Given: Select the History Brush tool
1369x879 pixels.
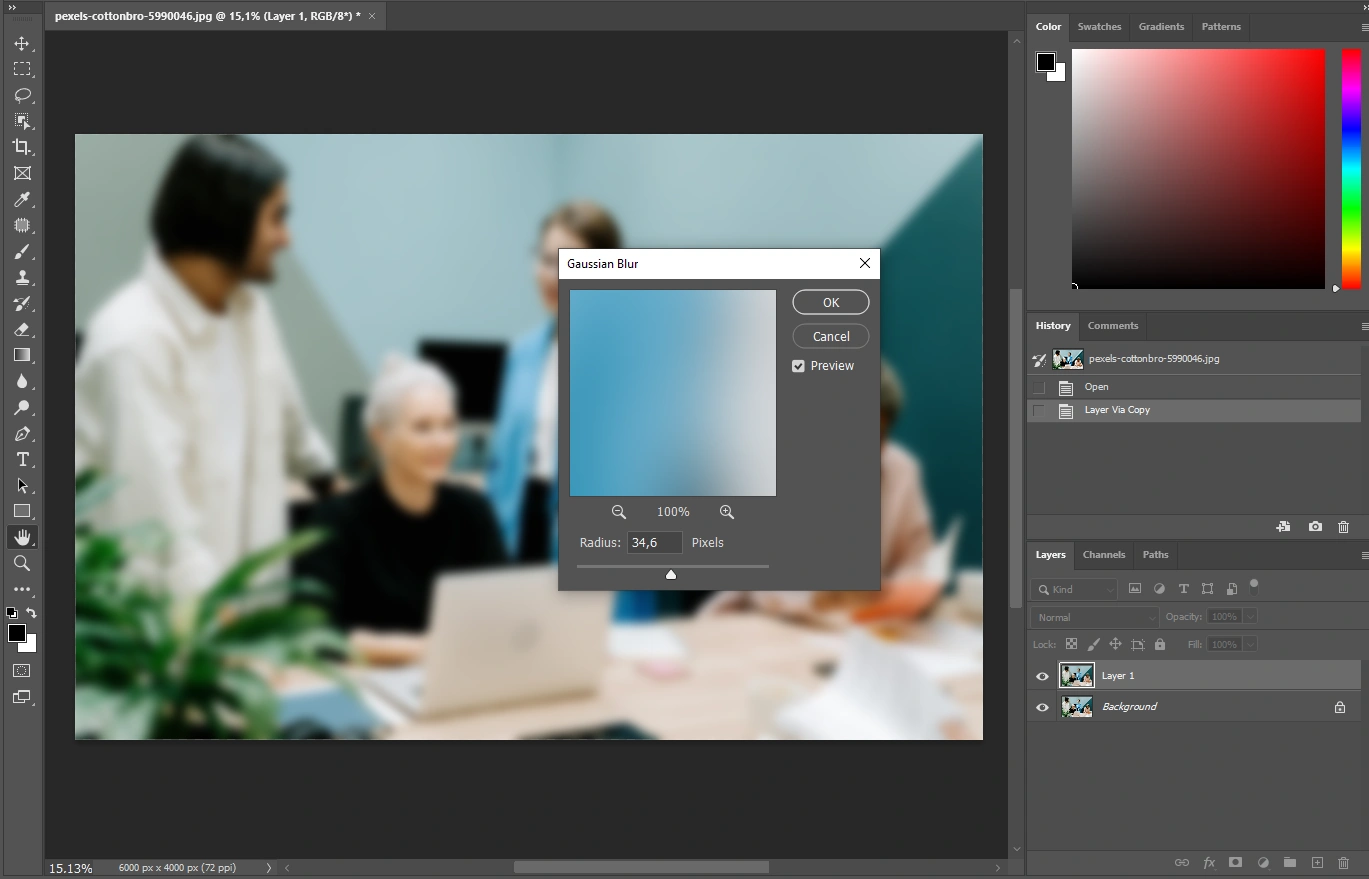Looking at the screenshot, I should click(x=22, y=303).
